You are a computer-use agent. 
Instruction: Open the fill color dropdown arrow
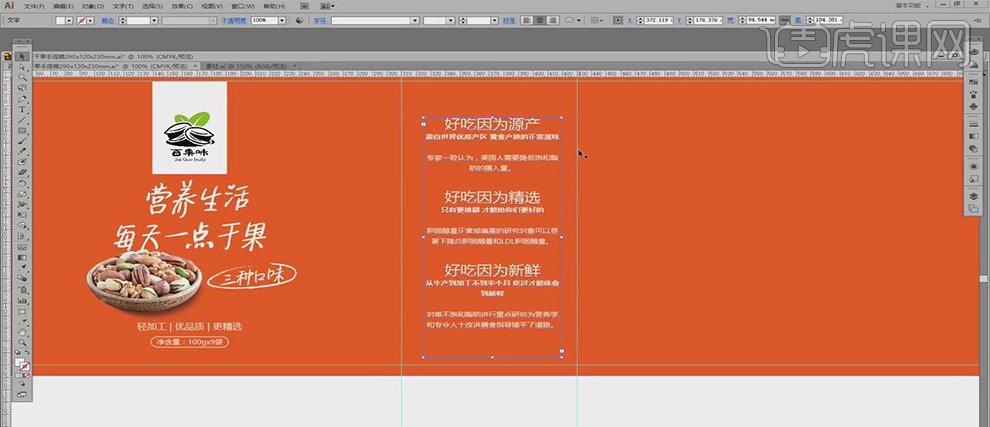point(69,20)
